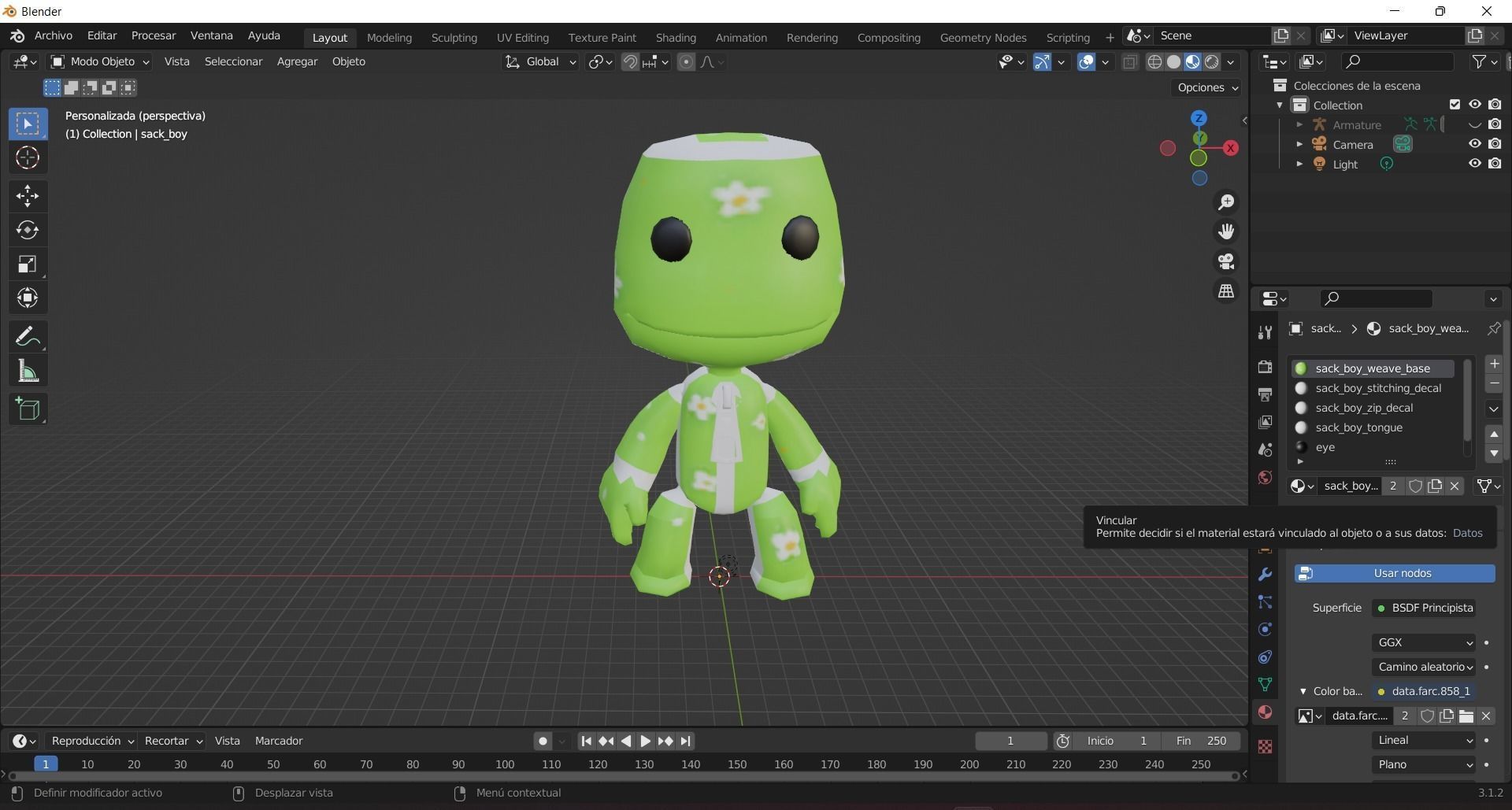This screenshot has width=1512, height=810.
Task: Select wireframe viewport shading
Action: tap(1154, 61)
